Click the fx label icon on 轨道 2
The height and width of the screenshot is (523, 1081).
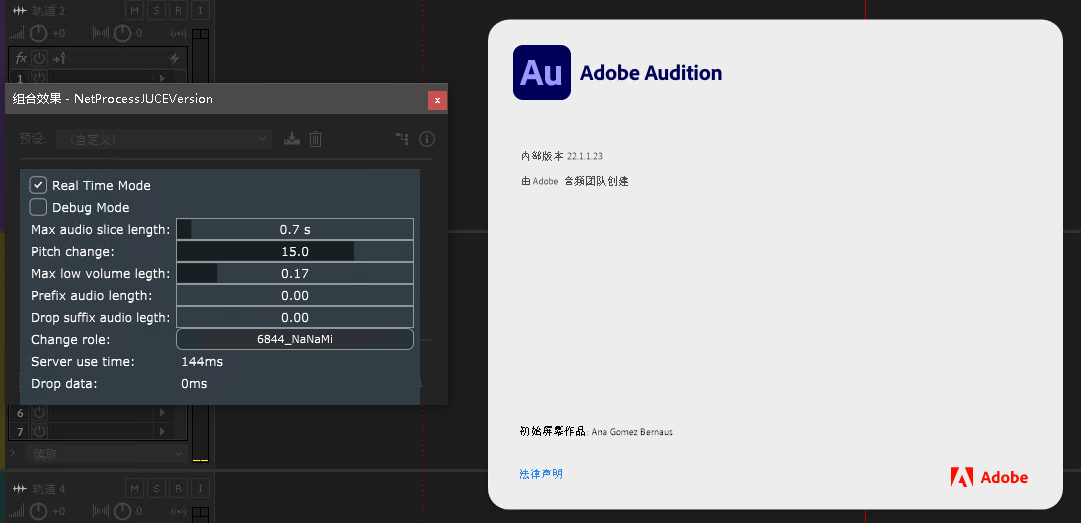coord(21,58)
